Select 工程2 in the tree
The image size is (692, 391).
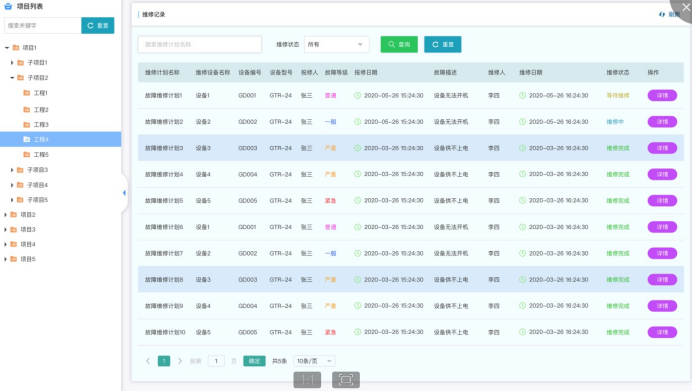pyautogui.click(x=41, y=109)
